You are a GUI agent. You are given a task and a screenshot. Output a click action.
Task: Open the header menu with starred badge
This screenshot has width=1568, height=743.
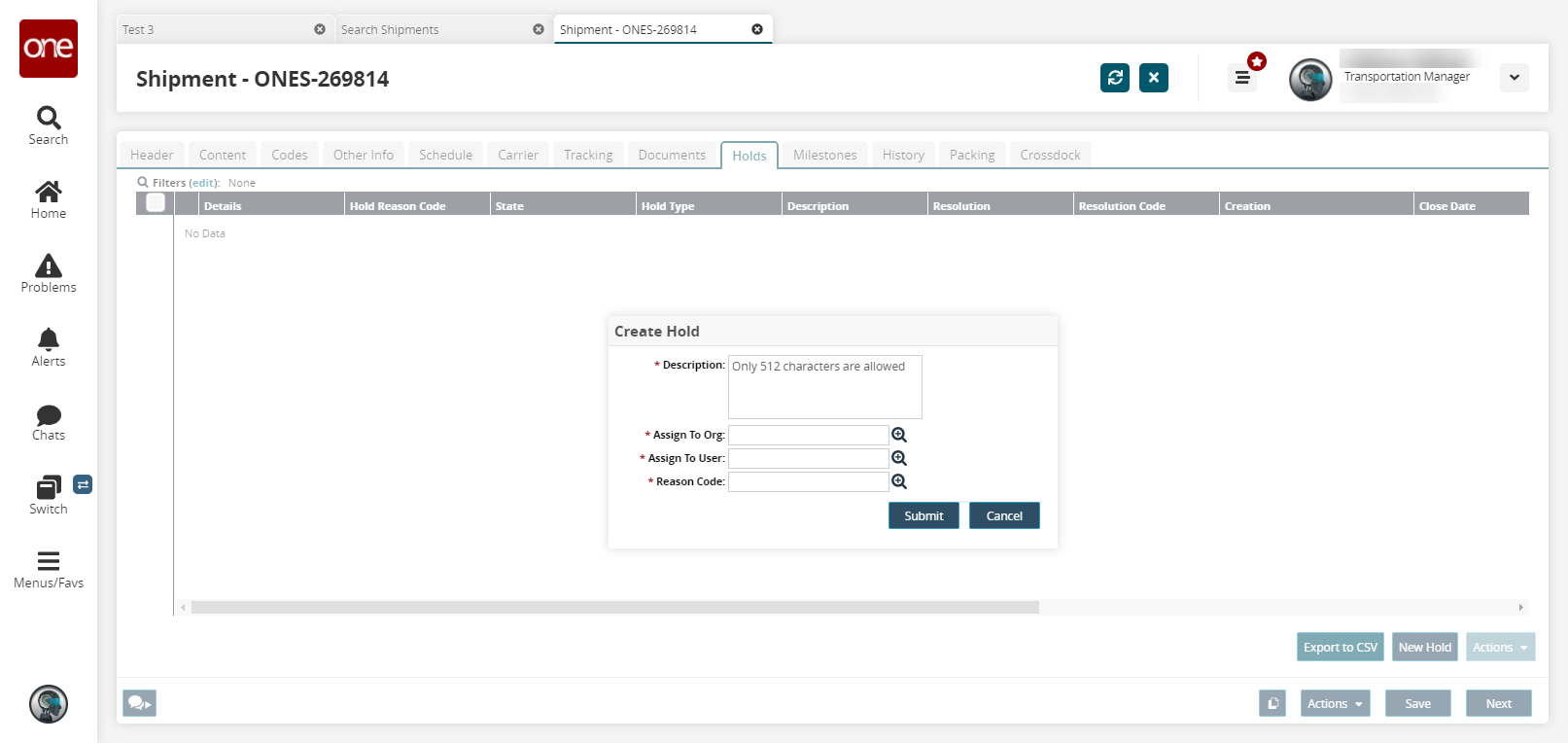(1242, 78)
